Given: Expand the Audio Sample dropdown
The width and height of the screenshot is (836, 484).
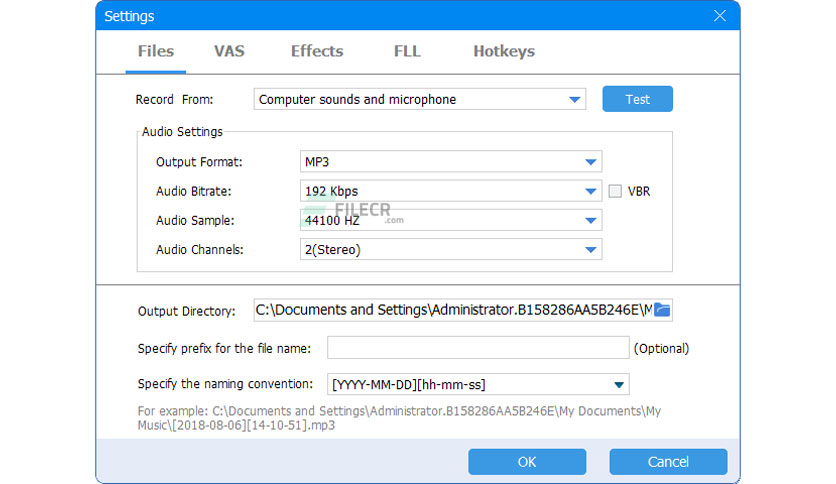Looking at the screenshot, I should [451, 220].
